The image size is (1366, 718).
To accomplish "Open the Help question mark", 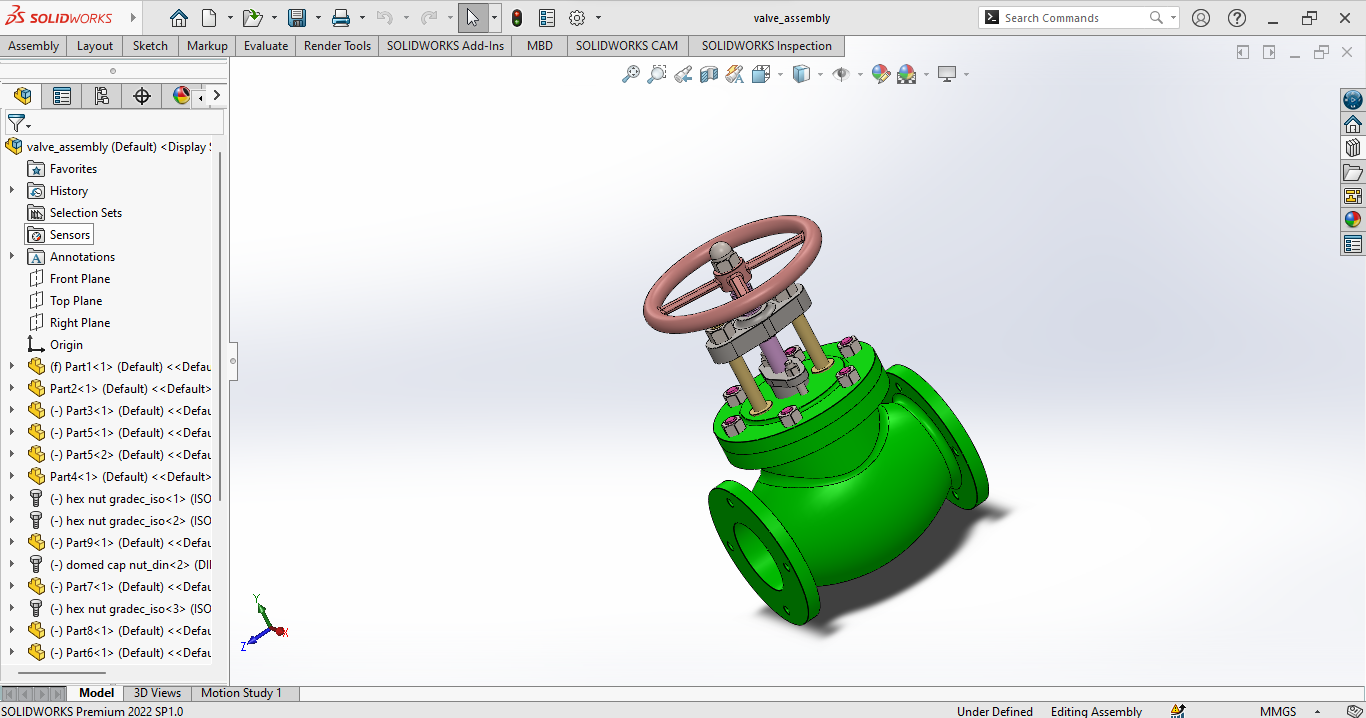I will pos(1237,18).
